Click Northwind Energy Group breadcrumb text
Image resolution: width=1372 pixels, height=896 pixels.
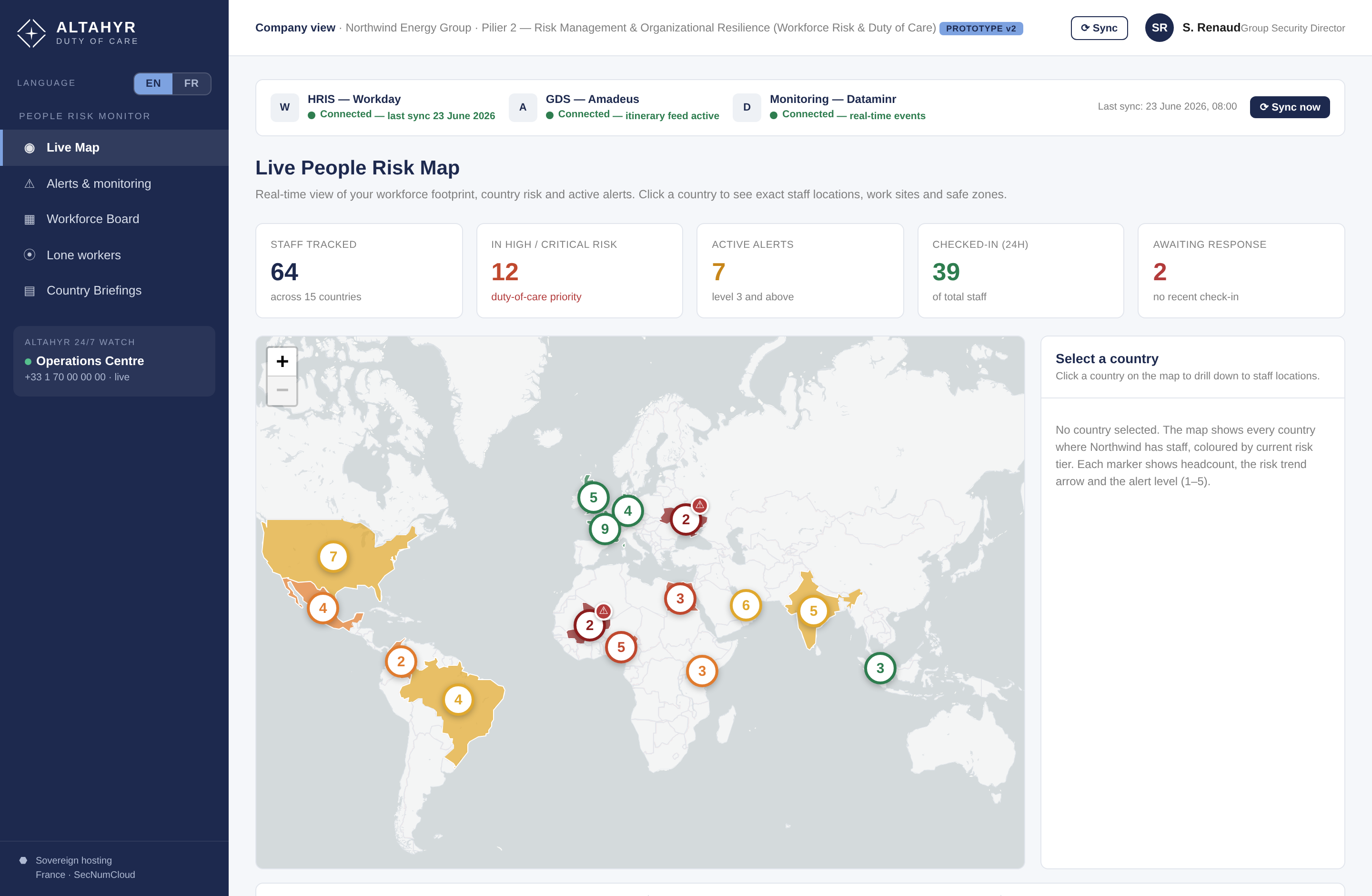pyautogui.click(x=408, y=28)
